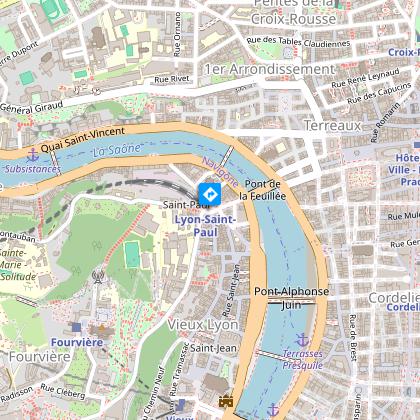The height and width of the screenshot is (420, 420).
Task: Click the Pont de la Feuillée label
Action: coord(263,190)
